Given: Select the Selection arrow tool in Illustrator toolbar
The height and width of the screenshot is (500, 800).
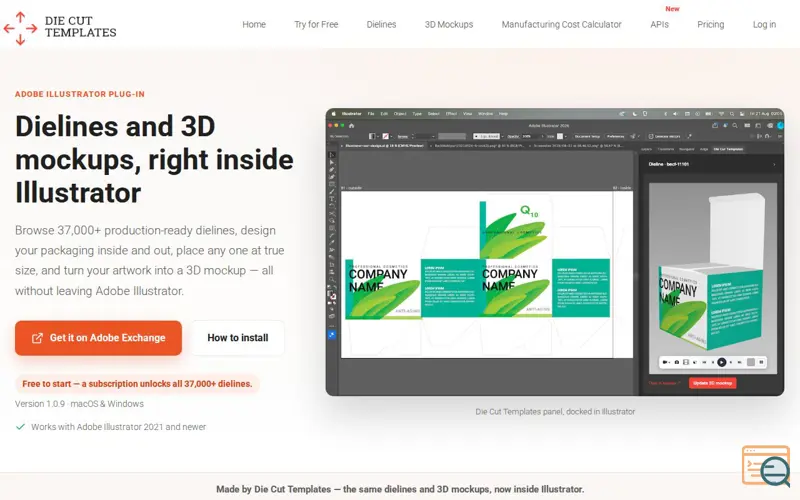Looking at the screenshot, I should [332, 155].
